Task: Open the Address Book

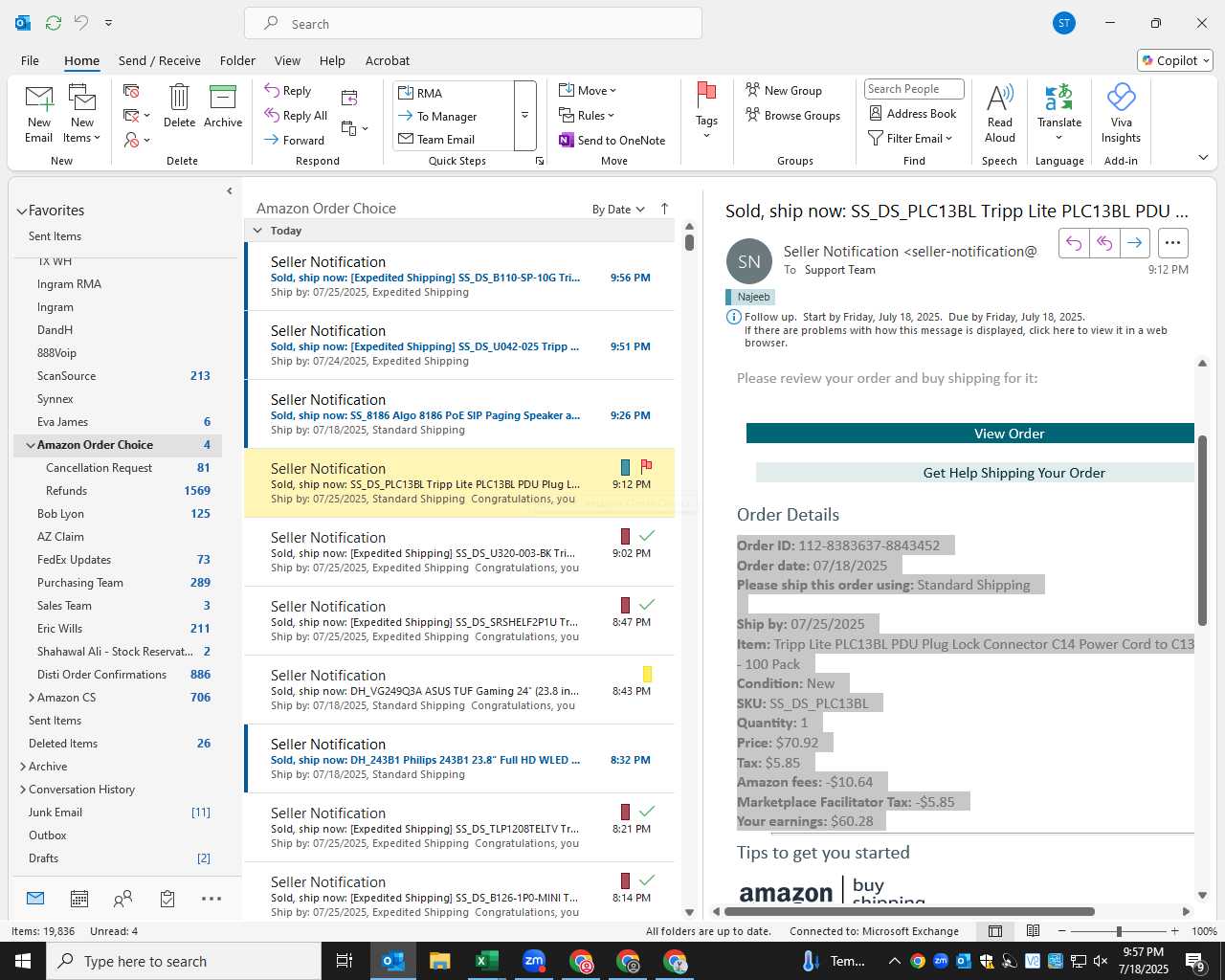Action: 913,113
